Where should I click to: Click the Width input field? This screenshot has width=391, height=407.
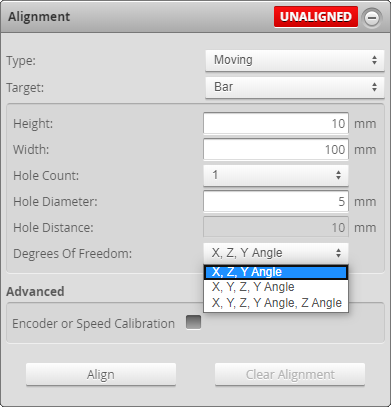coord(276,150)
